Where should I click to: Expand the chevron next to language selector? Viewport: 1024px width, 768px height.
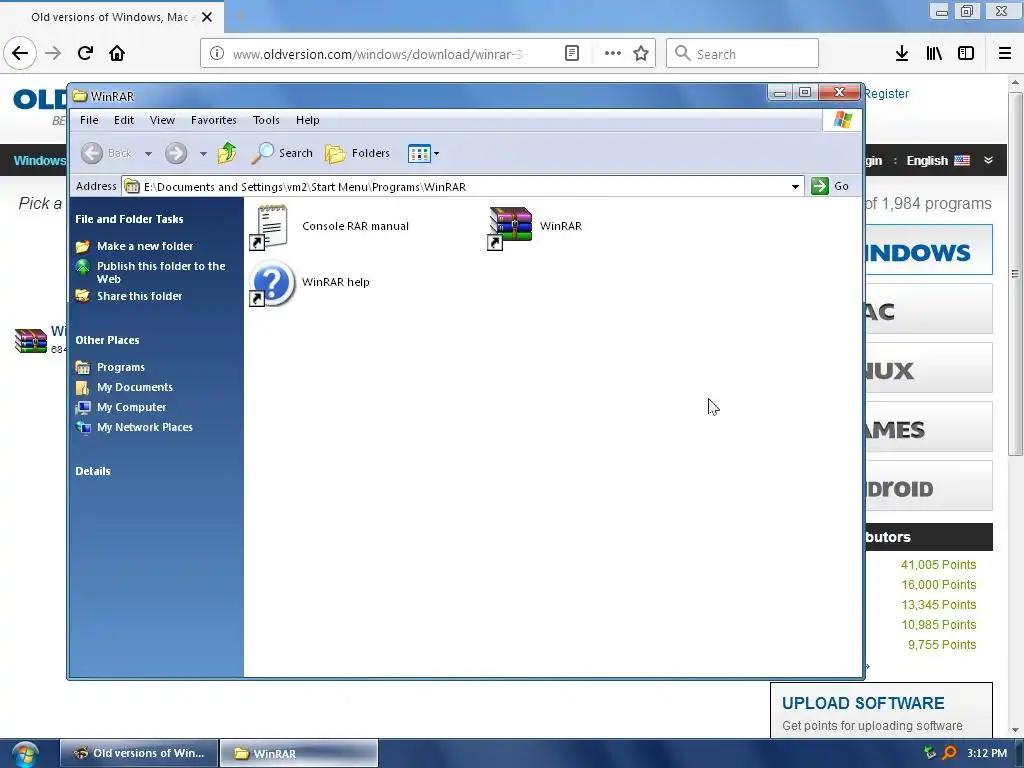point(989,160)
